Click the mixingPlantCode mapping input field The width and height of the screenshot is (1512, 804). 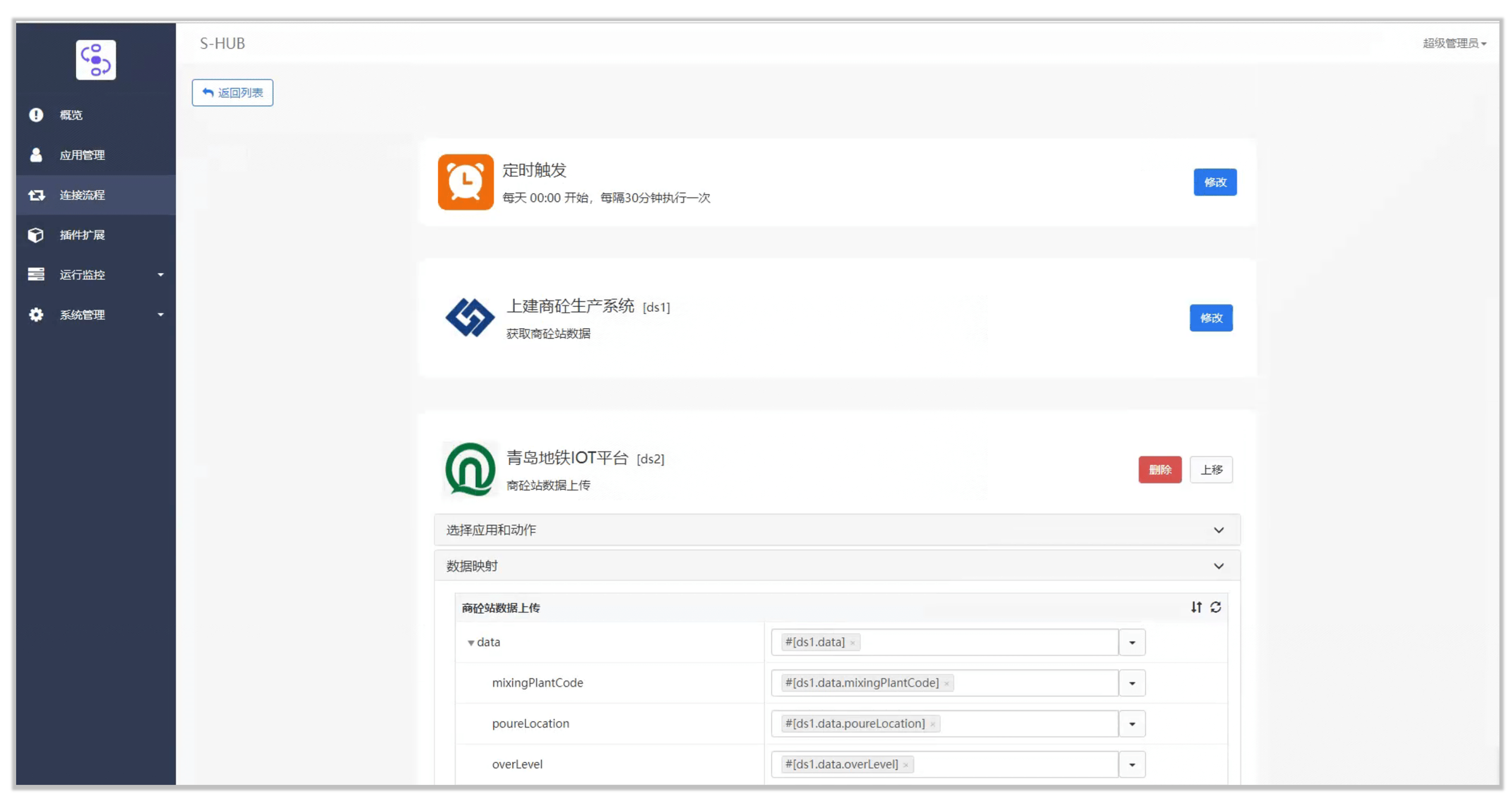(945, 683)
